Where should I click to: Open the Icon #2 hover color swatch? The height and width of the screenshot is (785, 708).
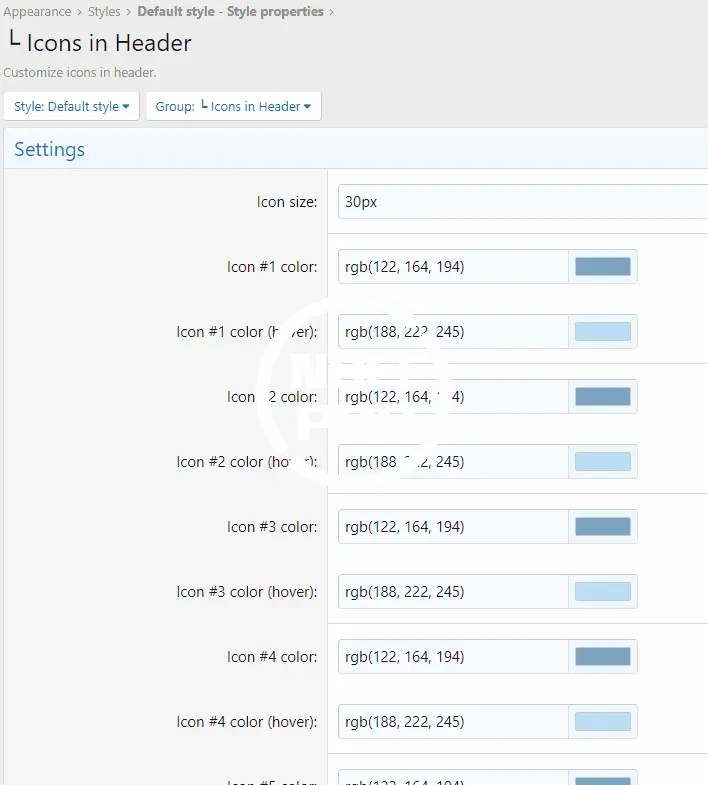603,462
